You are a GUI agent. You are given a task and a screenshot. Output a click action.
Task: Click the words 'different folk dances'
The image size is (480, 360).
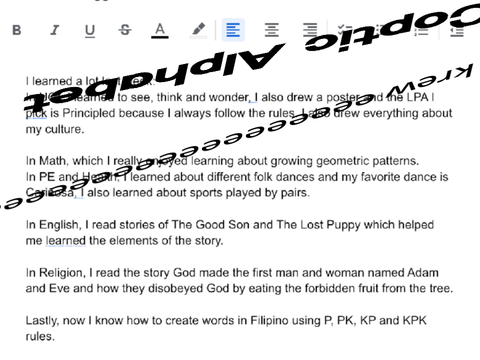pos(260,177)
